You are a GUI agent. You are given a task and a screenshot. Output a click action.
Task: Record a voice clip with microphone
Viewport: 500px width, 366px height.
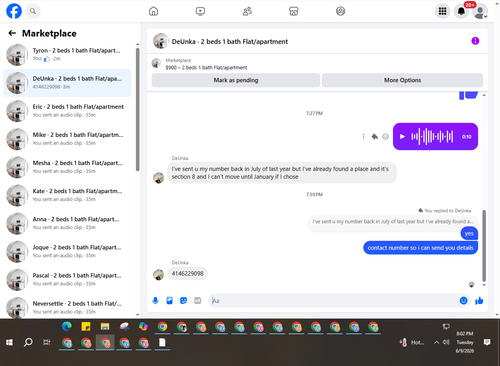click(x=155, y=301)
